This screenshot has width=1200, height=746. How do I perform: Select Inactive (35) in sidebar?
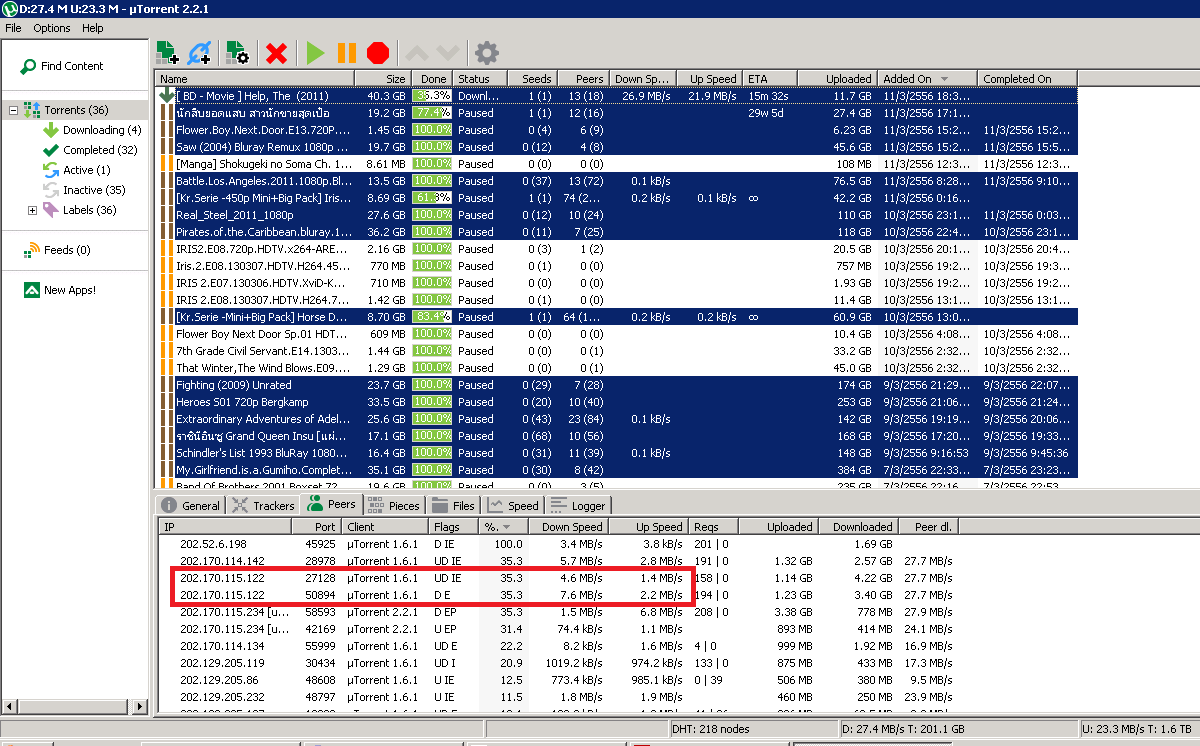[94, 190]
